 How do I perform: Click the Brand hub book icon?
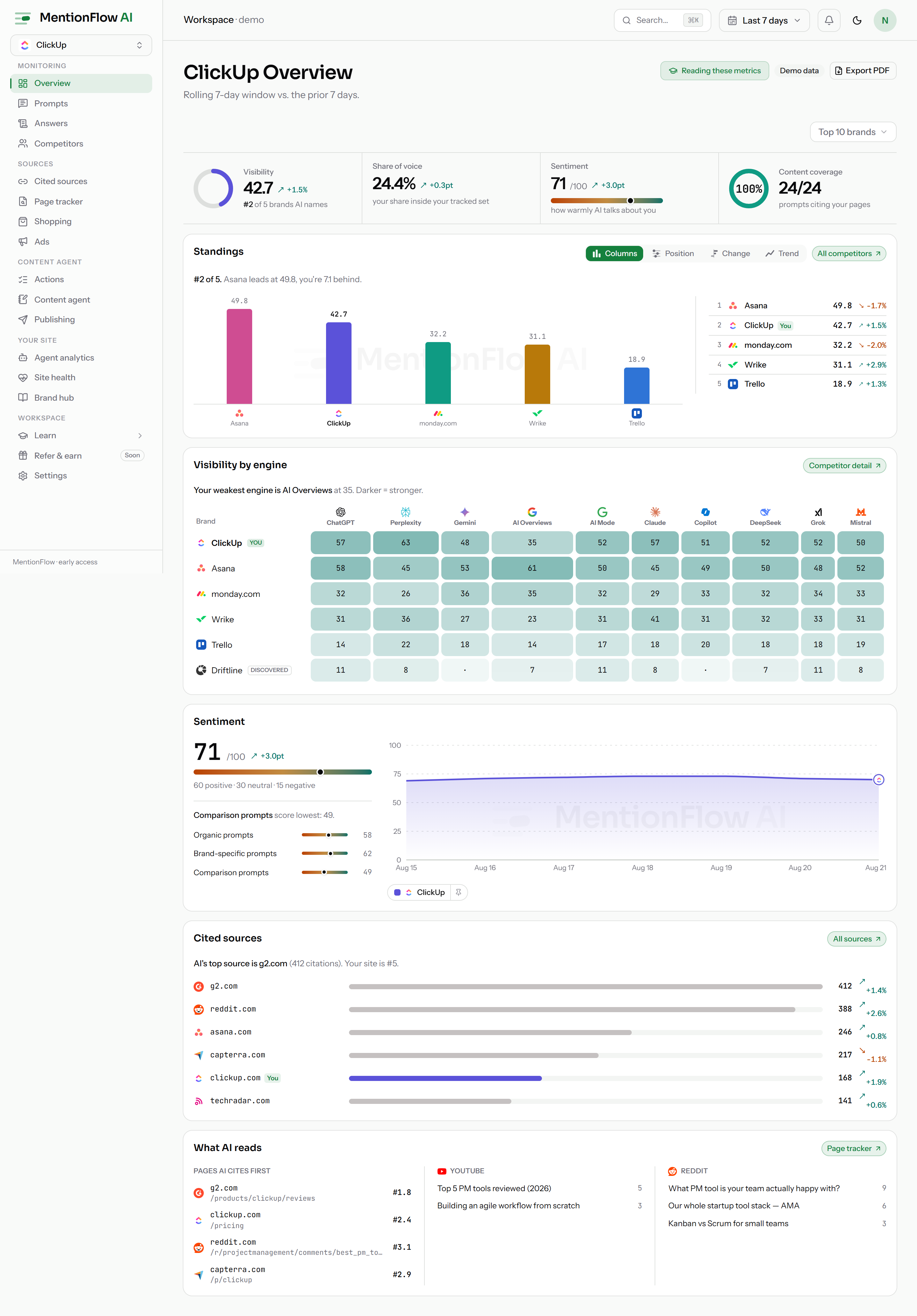pos(23,397)
